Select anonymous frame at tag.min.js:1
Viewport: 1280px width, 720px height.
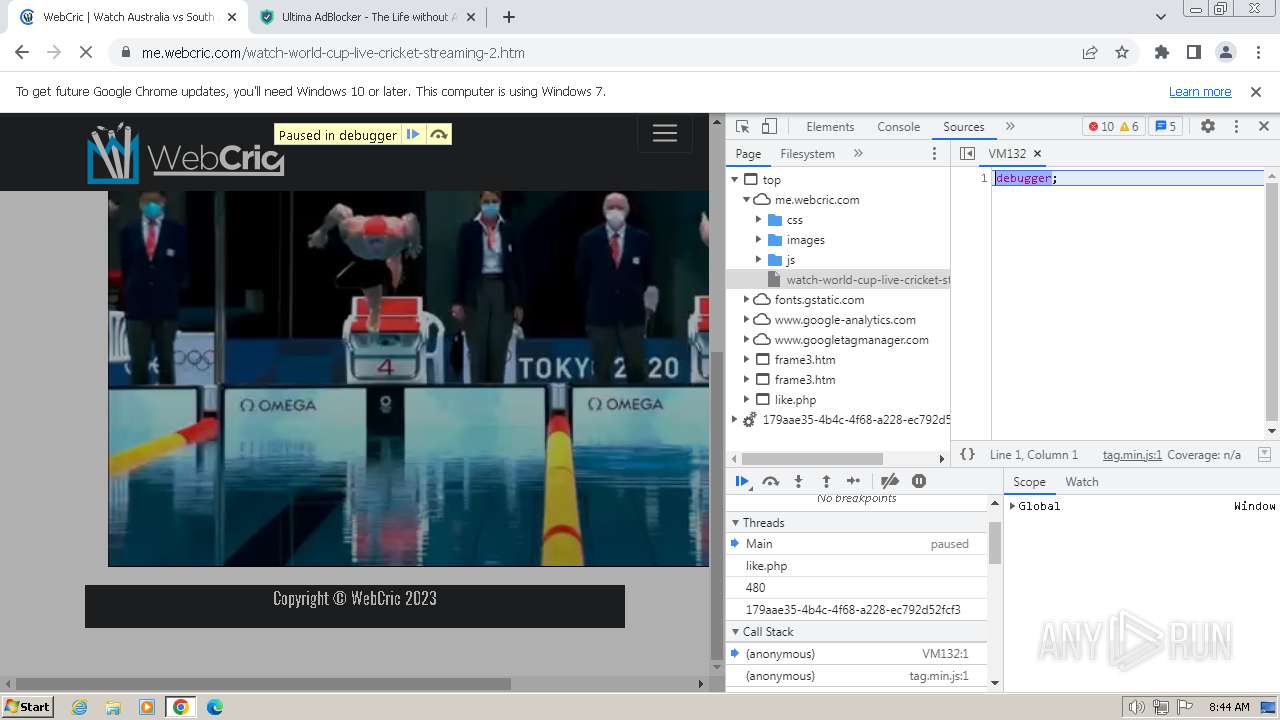pos(857,676)
